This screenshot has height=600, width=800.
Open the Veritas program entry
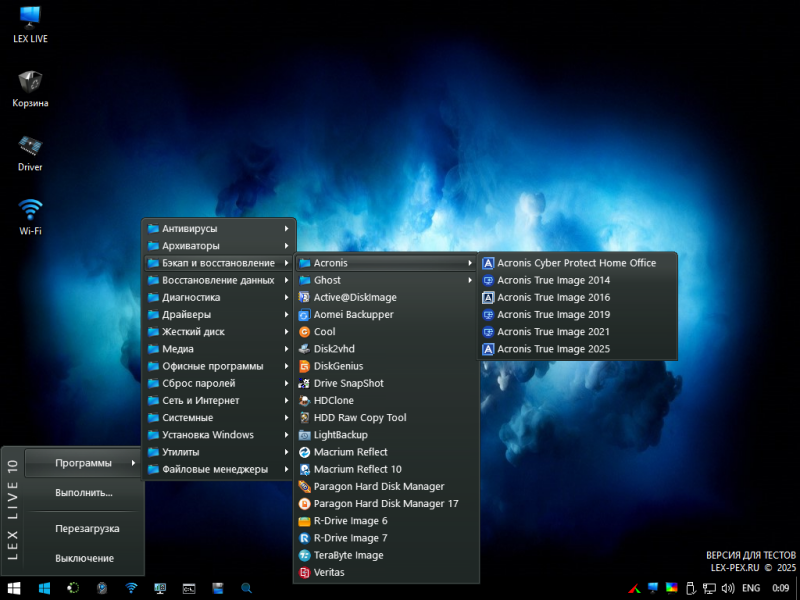pyautogui.click(x=330, y=572)
